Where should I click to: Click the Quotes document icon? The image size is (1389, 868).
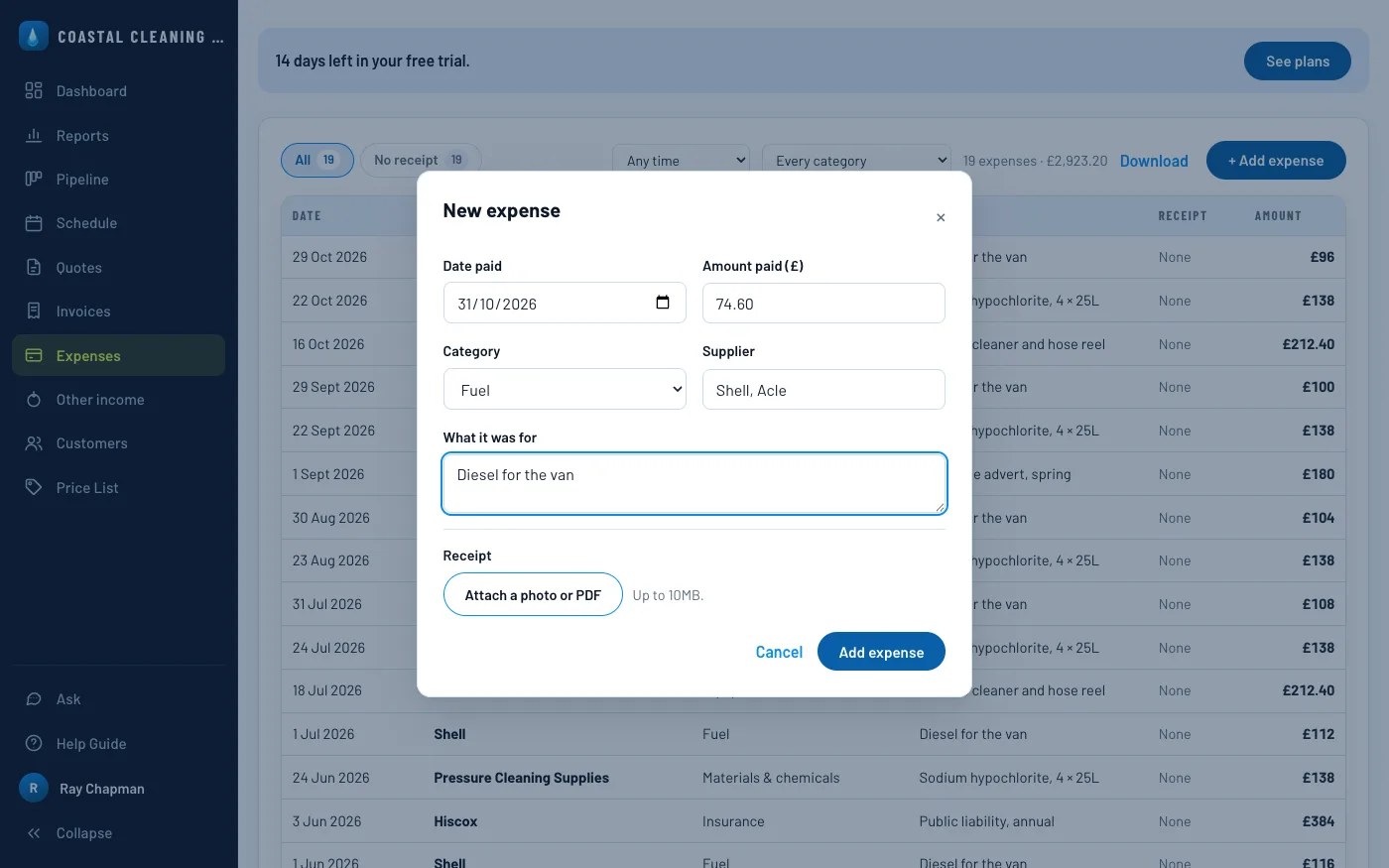[x=34, y=268]
